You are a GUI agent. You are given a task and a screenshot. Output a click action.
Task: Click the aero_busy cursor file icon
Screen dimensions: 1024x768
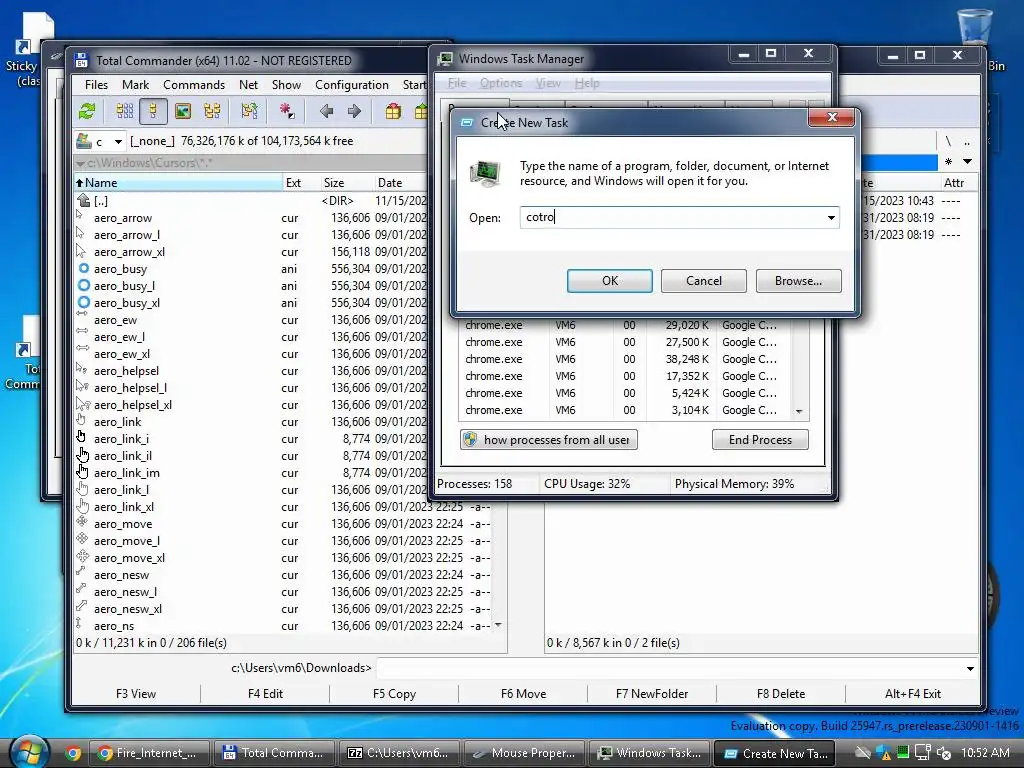click(84, 268)
